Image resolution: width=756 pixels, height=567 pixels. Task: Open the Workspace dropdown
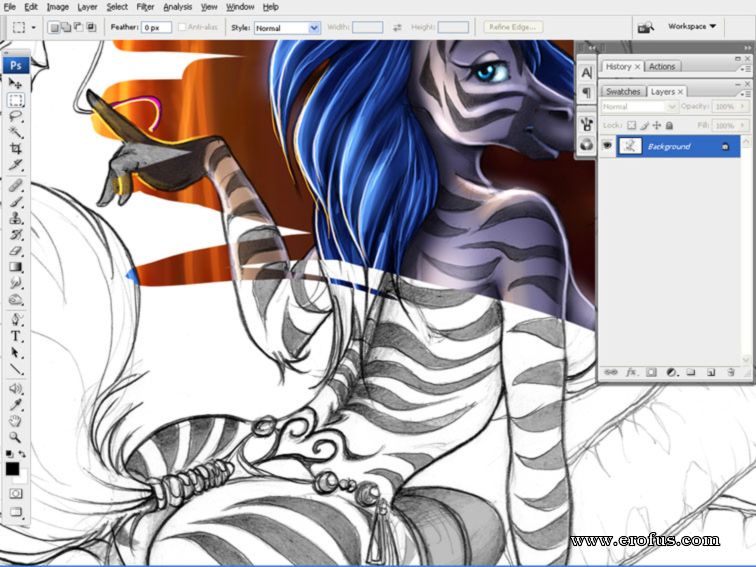click(x=692, y=27)
